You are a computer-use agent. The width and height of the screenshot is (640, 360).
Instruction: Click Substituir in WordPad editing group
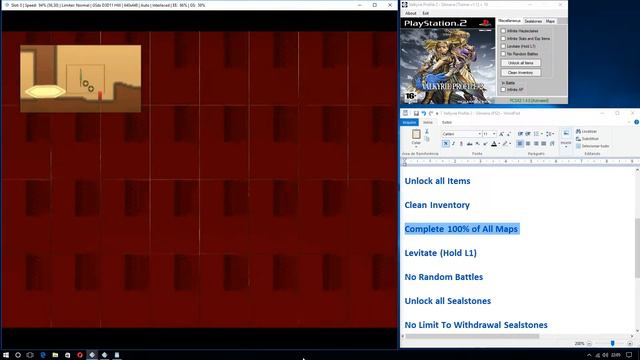point(587,139)
